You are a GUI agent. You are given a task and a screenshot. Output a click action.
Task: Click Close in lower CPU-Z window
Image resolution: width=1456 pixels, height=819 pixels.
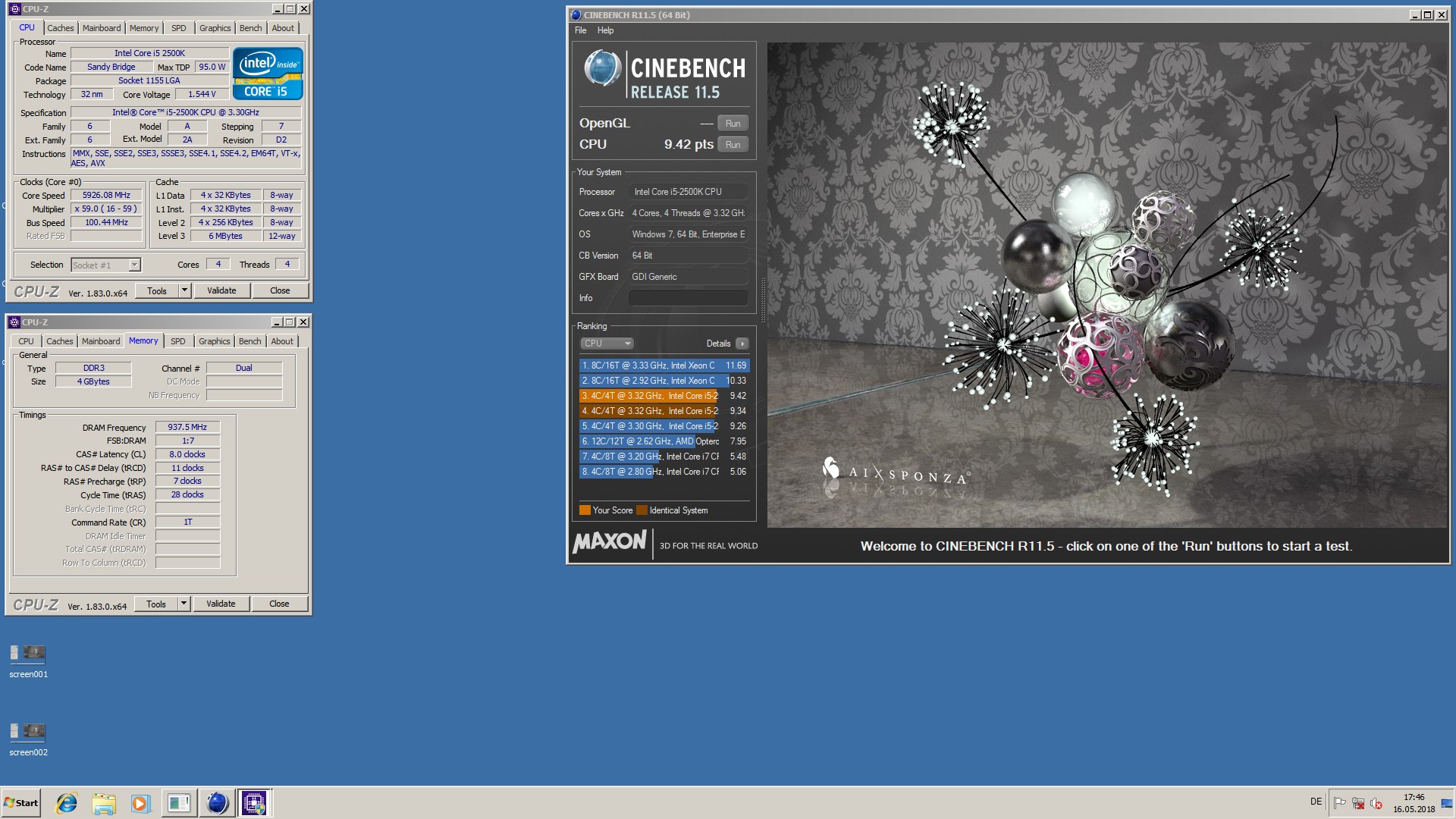pos(279,604)
